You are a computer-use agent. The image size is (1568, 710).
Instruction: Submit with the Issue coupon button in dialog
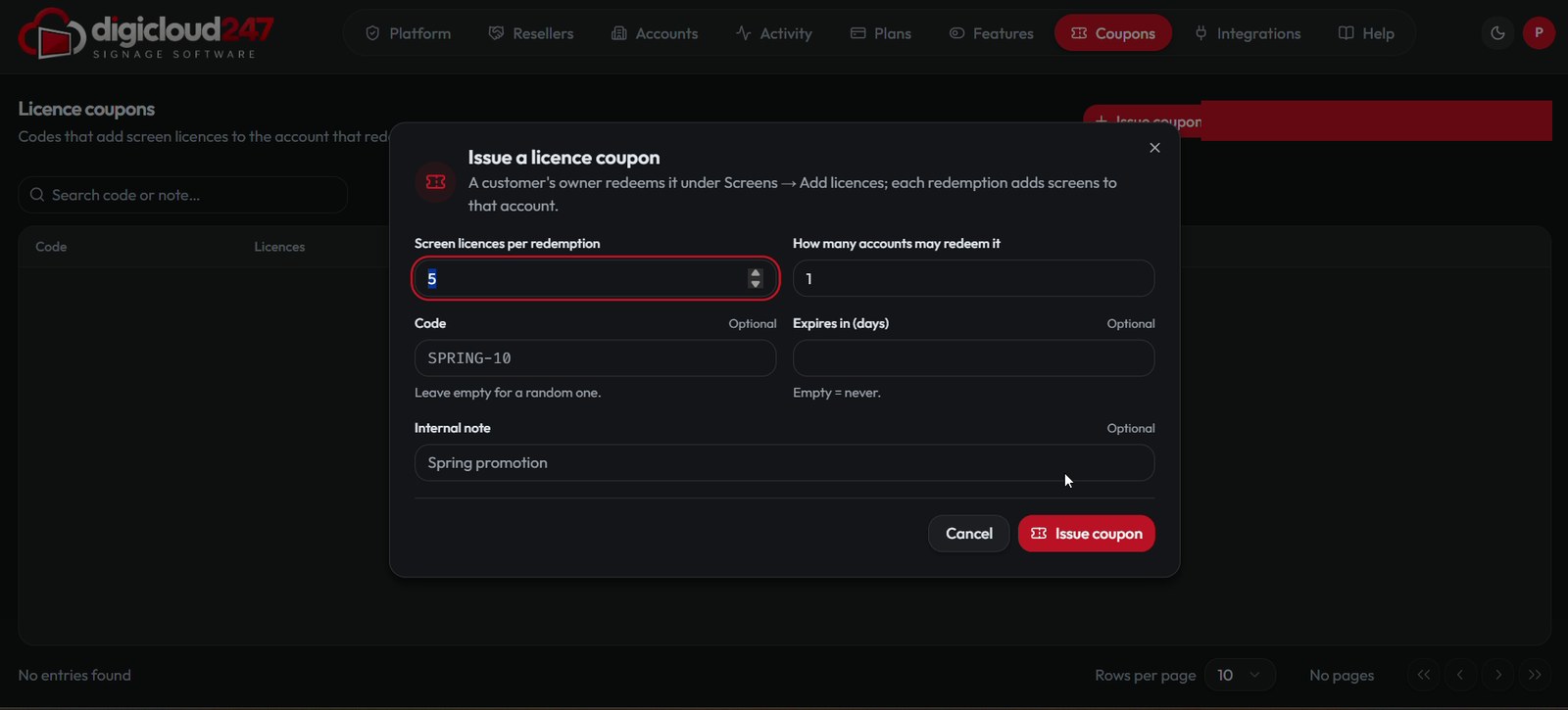1086,534
